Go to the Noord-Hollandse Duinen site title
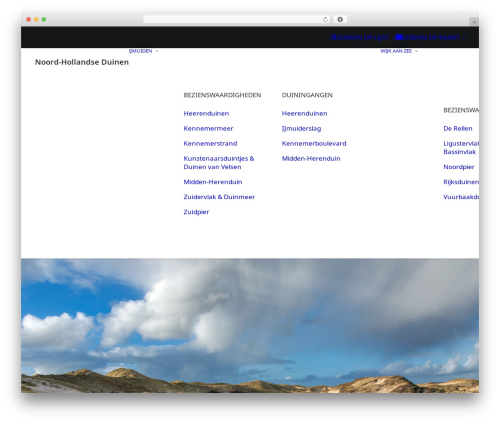Image resolution: width=500 pixels, height=423 pixels. coord(82,62)
